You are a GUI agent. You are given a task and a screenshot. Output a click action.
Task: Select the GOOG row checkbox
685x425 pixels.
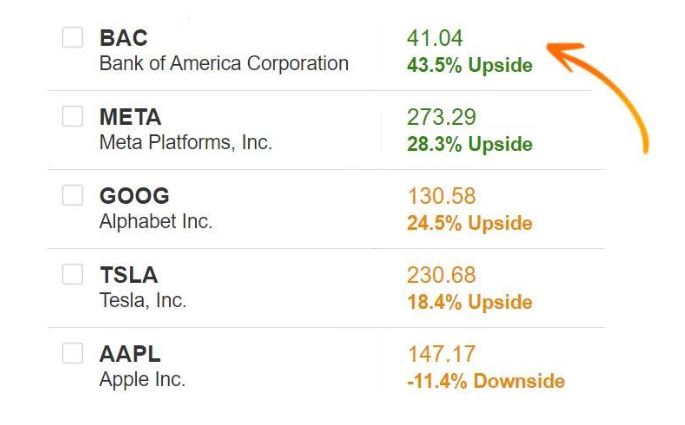click(73, 195)
